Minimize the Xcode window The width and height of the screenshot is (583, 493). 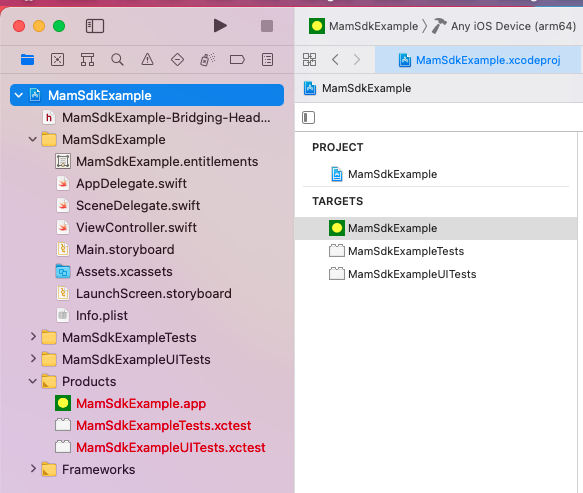[x=39, y=26]
